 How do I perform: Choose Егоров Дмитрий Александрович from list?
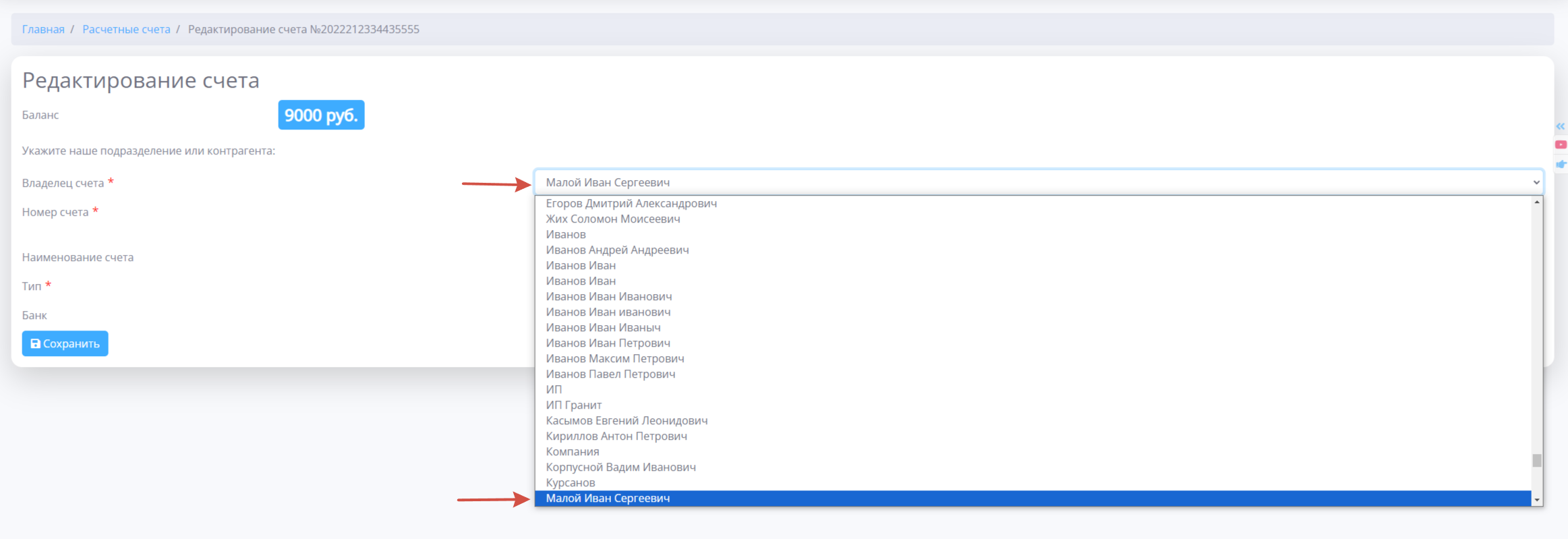tap(631, 203)
